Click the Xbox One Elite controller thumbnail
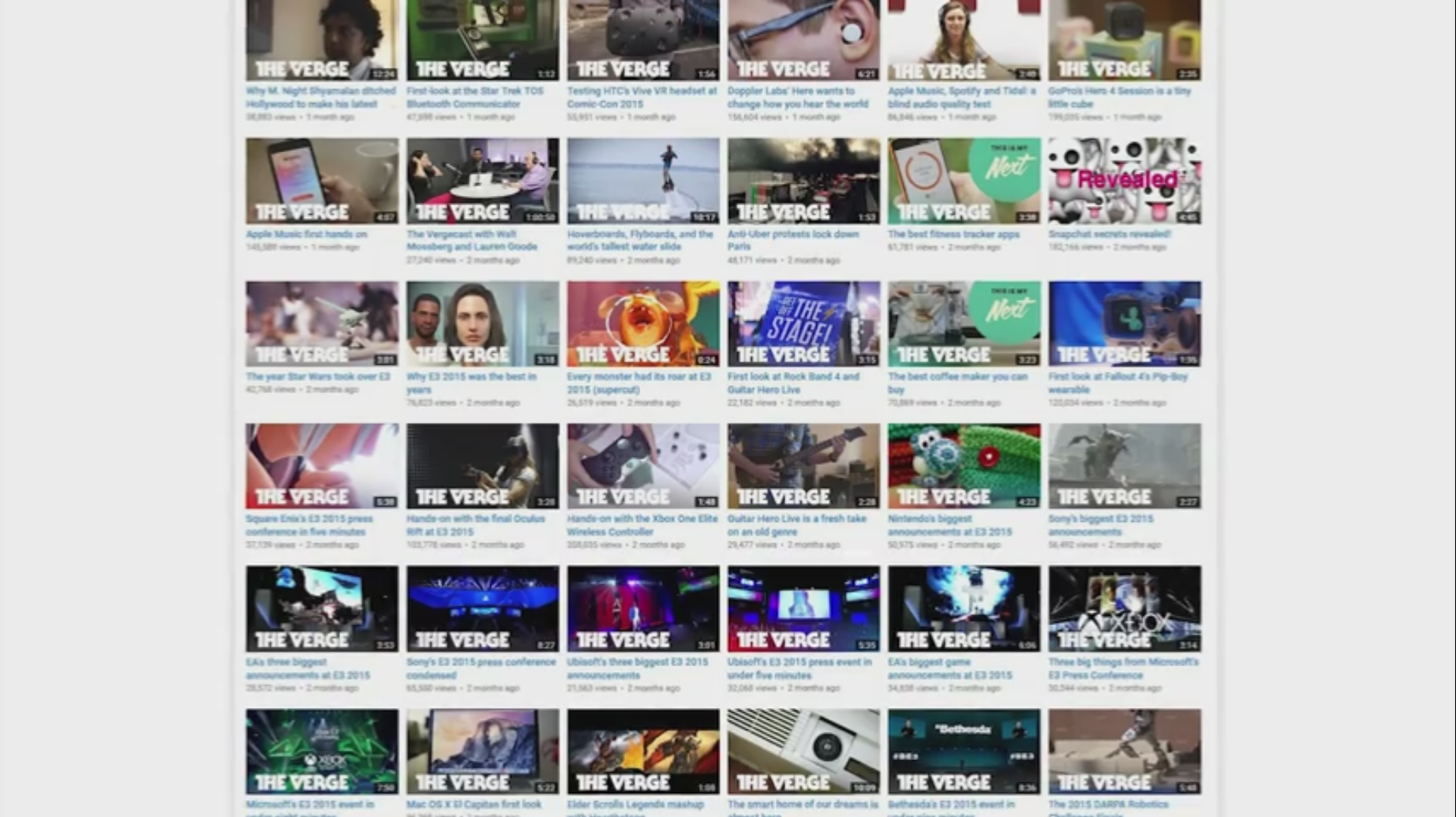This screenshot has width=1456, height=817. coord(642,466)
